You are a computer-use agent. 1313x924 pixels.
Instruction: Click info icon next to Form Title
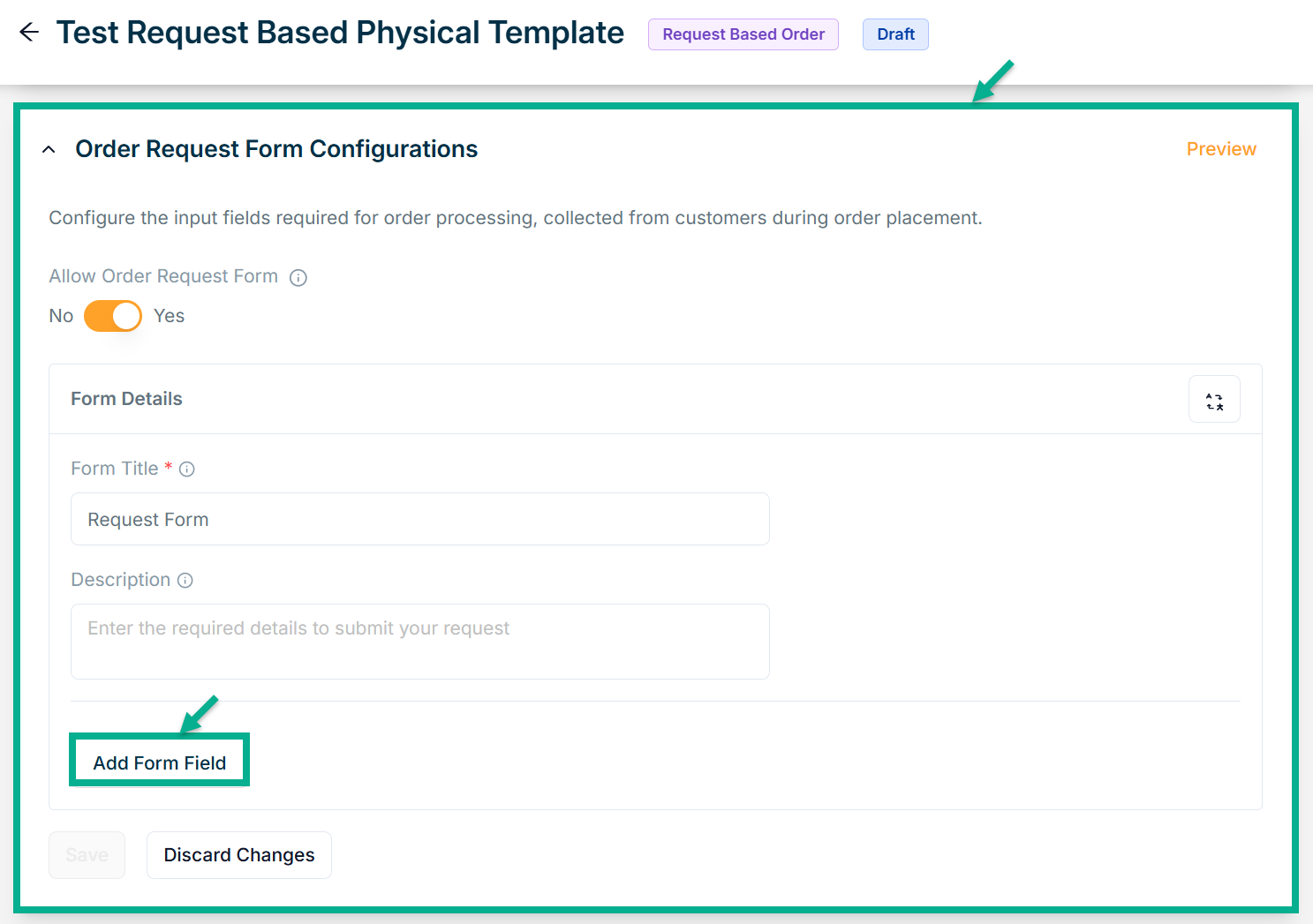point(187,470)
